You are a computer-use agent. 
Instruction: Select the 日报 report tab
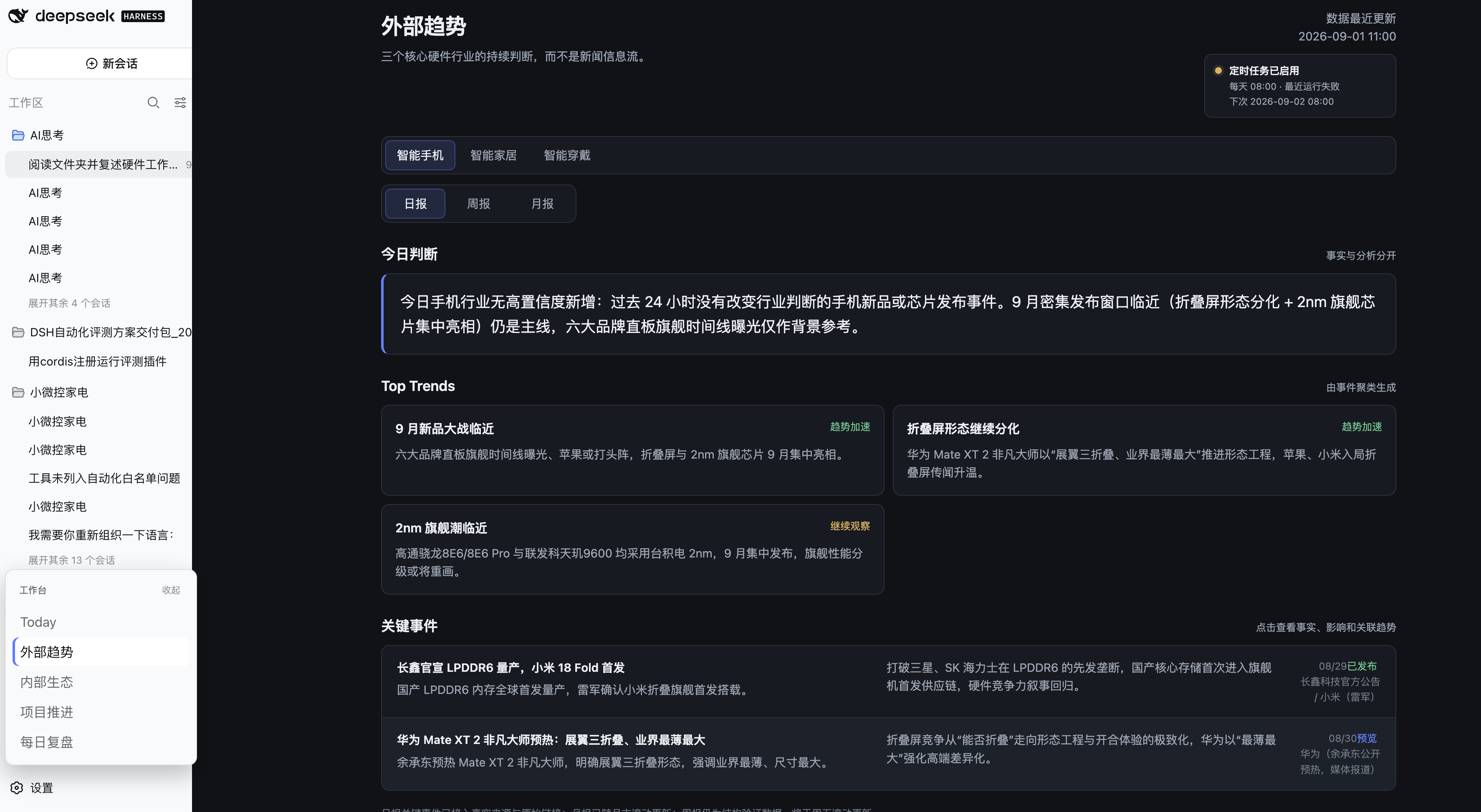point(415,204)
